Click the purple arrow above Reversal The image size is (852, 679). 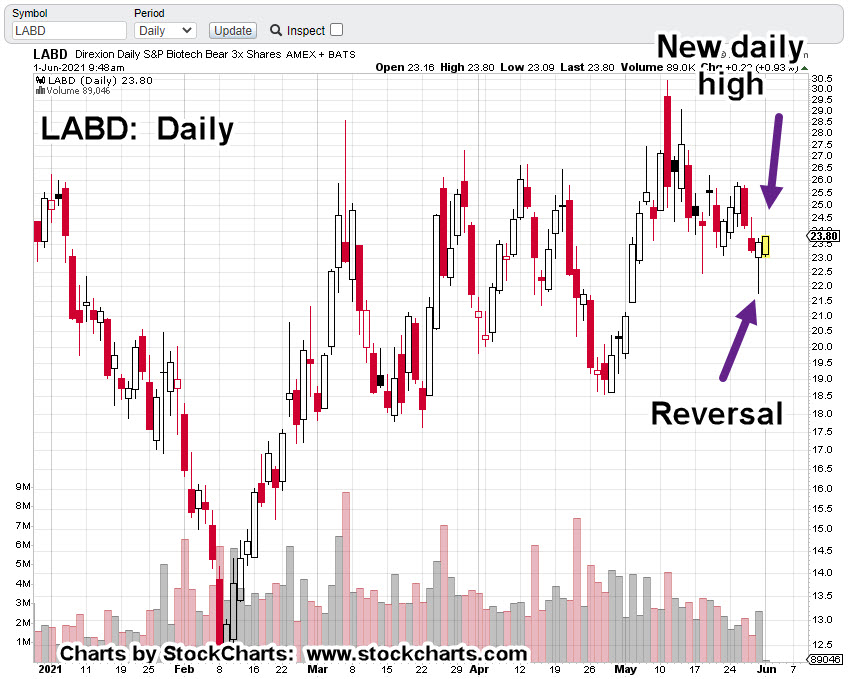738,340
